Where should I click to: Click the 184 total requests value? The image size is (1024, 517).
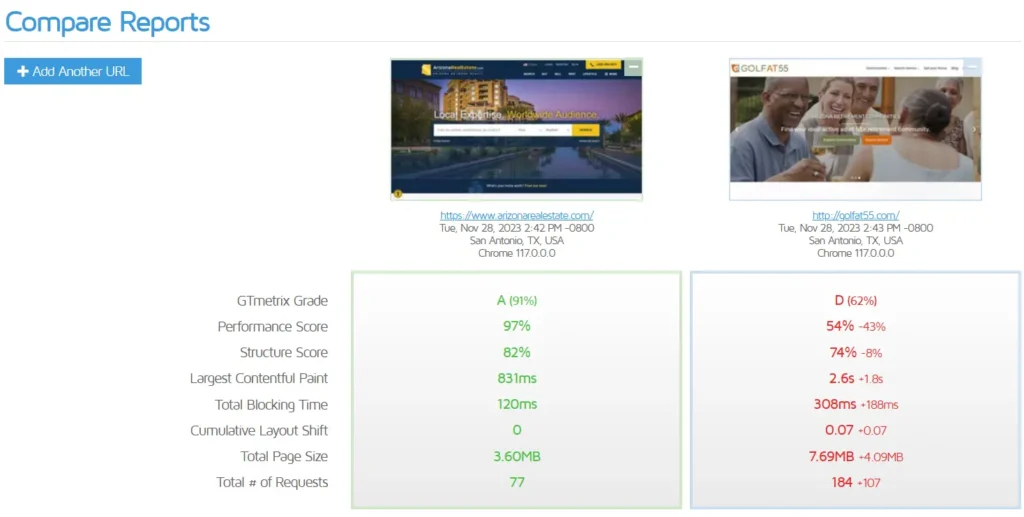(842, 482)
